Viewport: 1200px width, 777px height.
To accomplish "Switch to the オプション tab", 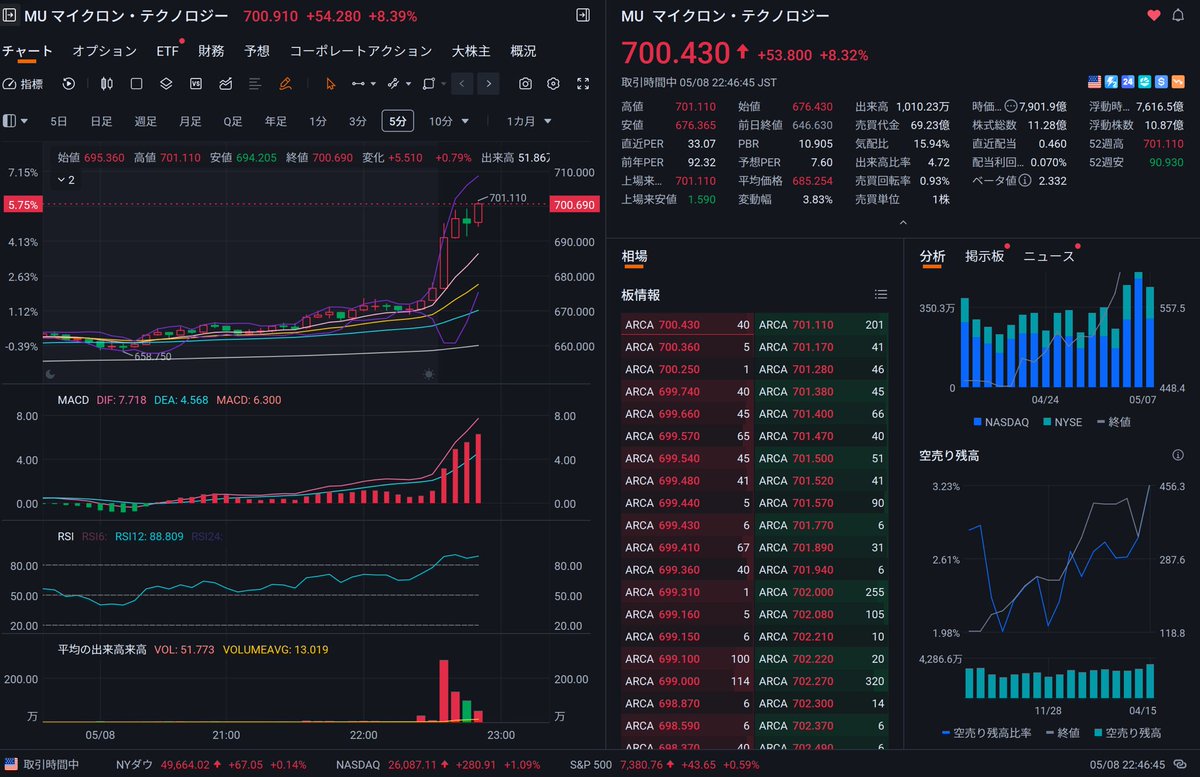I will (105, 51).
